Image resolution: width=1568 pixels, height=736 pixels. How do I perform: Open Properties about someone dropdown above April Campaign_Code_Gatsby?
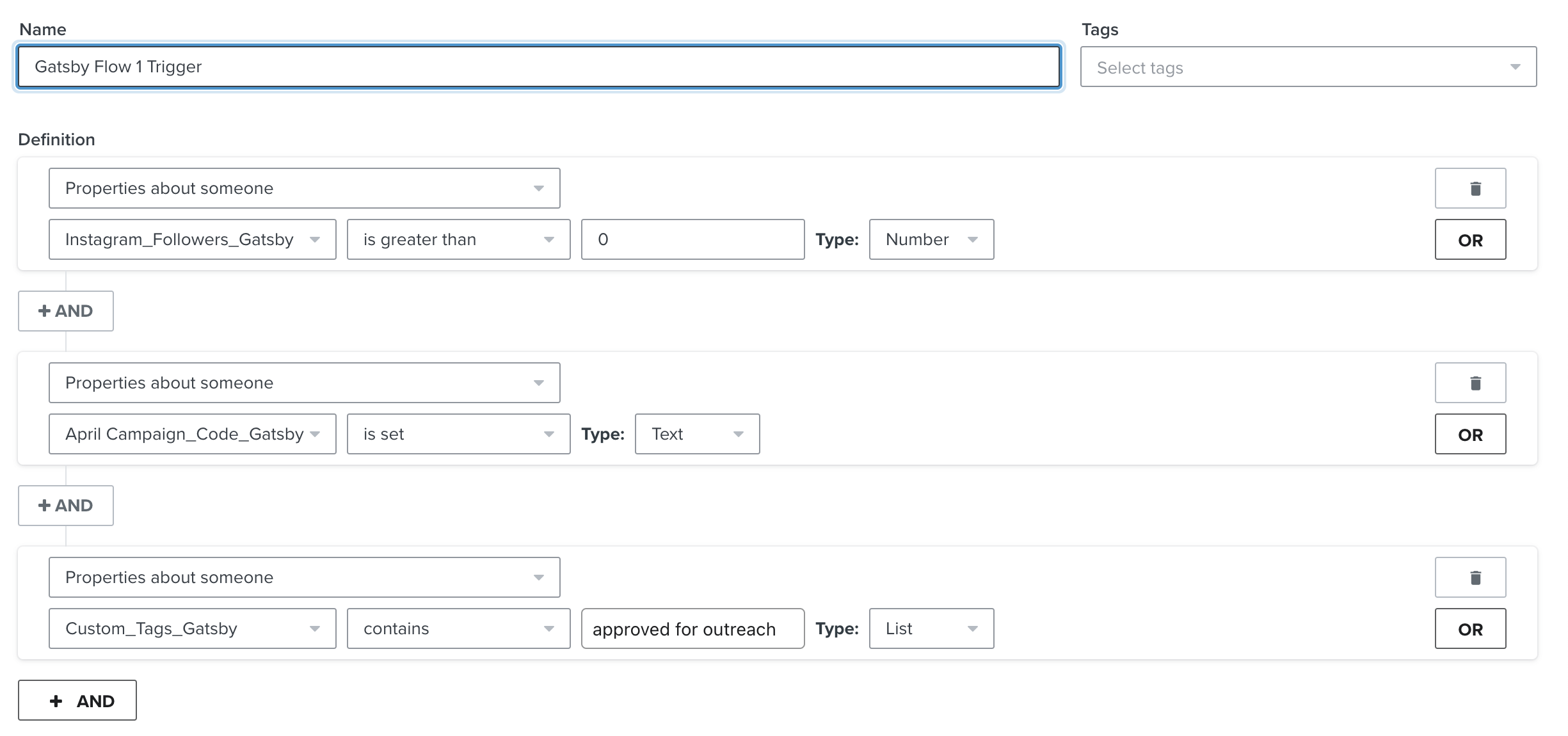tap(305, 383)
